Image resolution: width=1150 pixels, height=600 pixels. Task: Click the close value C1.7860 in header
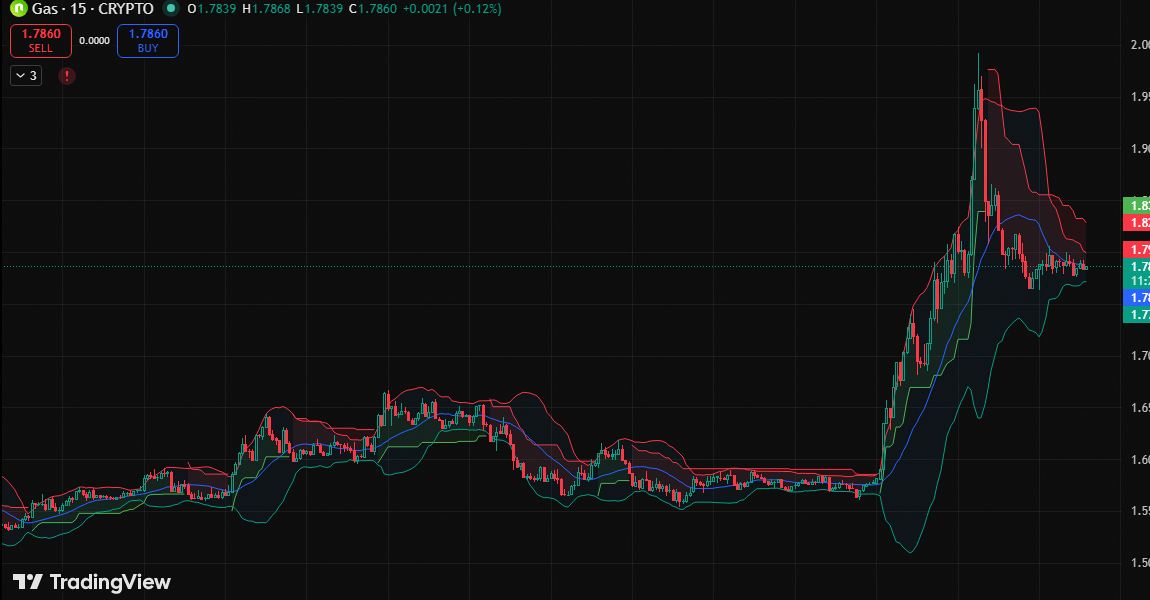click(366, 9)
